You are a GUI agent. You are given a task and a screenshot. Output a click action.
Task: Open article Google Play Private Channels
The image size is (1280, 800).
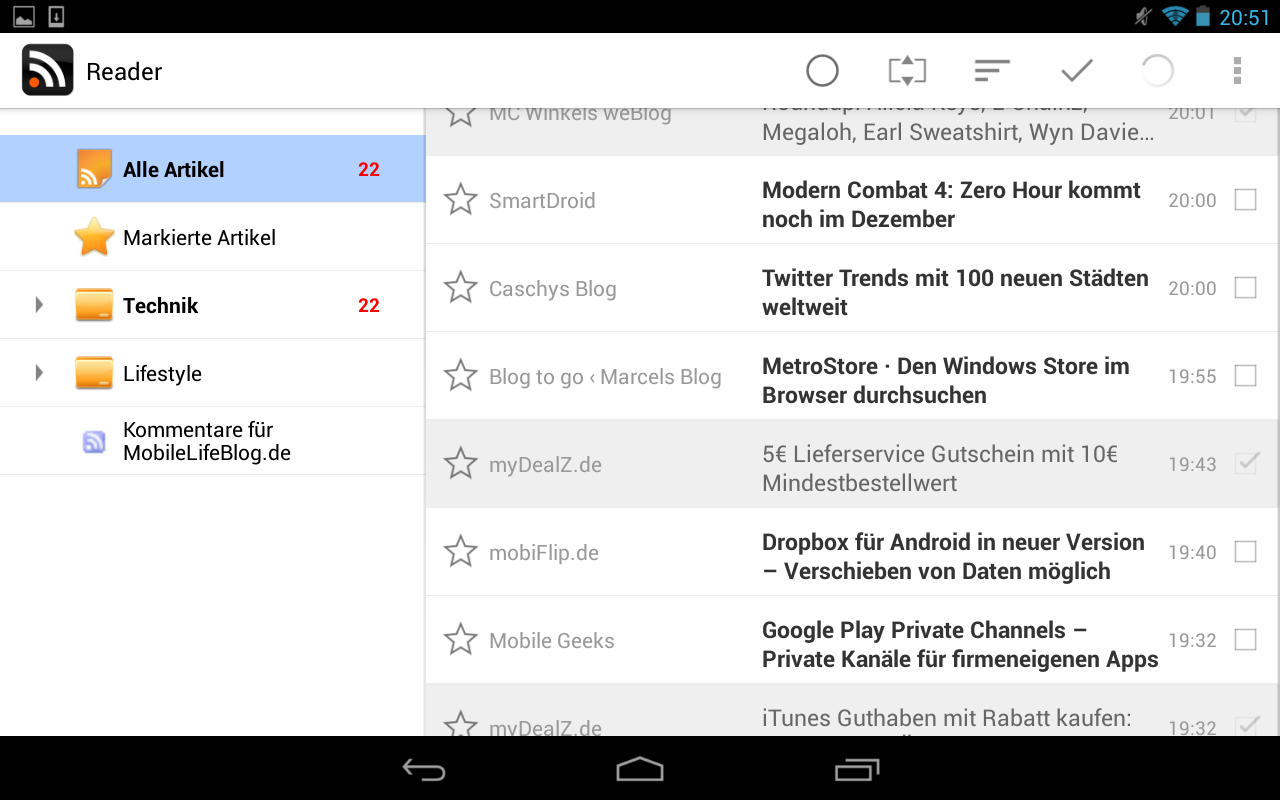tap(960, 644)
